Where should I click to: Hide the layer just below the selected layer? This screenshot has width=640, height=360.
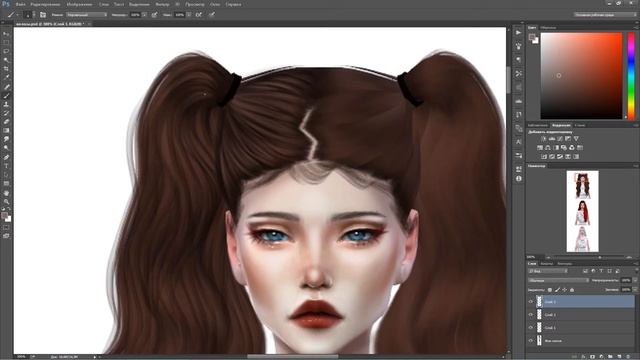[x=531, y=315]
